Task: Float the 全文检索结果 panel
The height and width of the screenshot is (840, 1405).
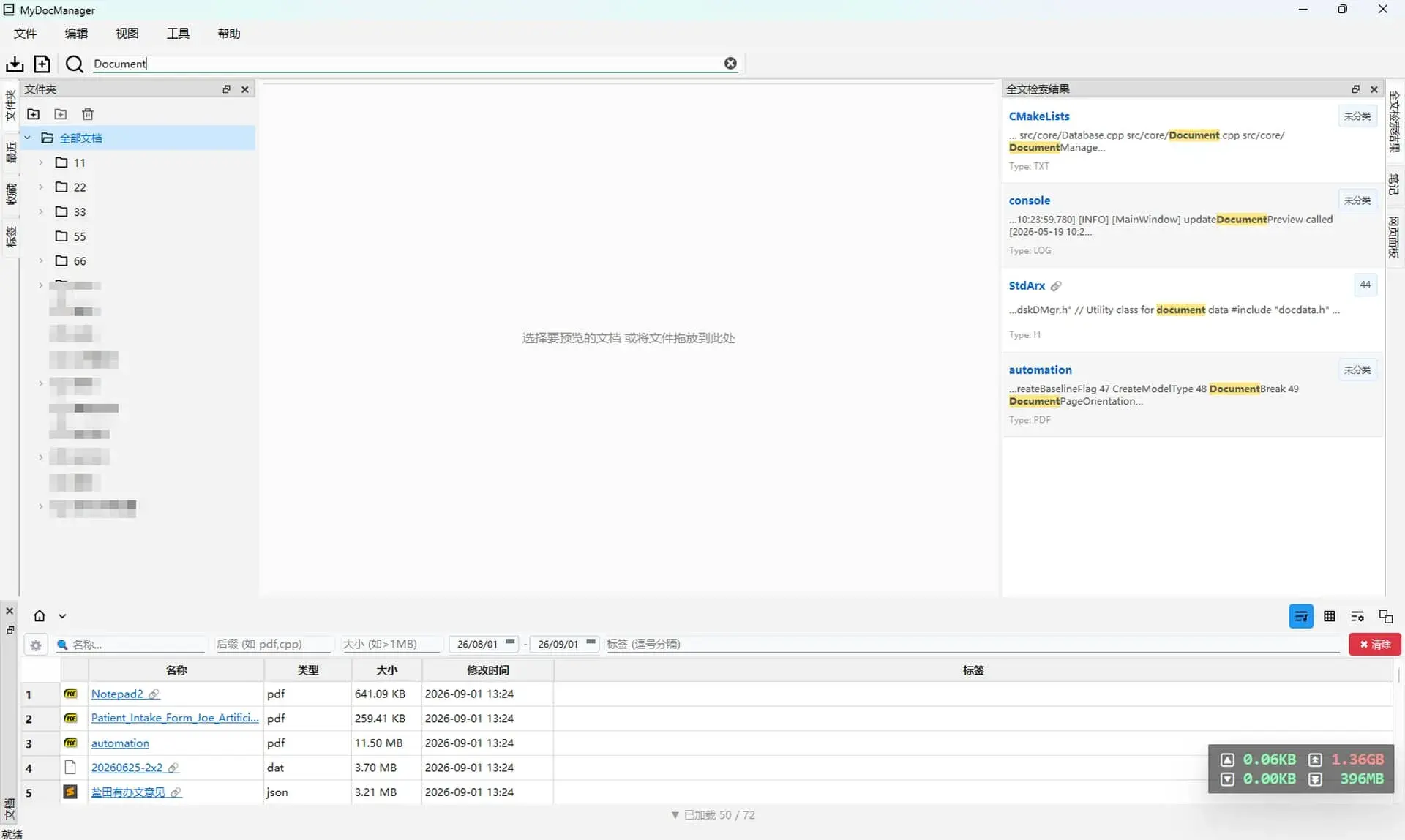Action: (x=1355, y=89)
